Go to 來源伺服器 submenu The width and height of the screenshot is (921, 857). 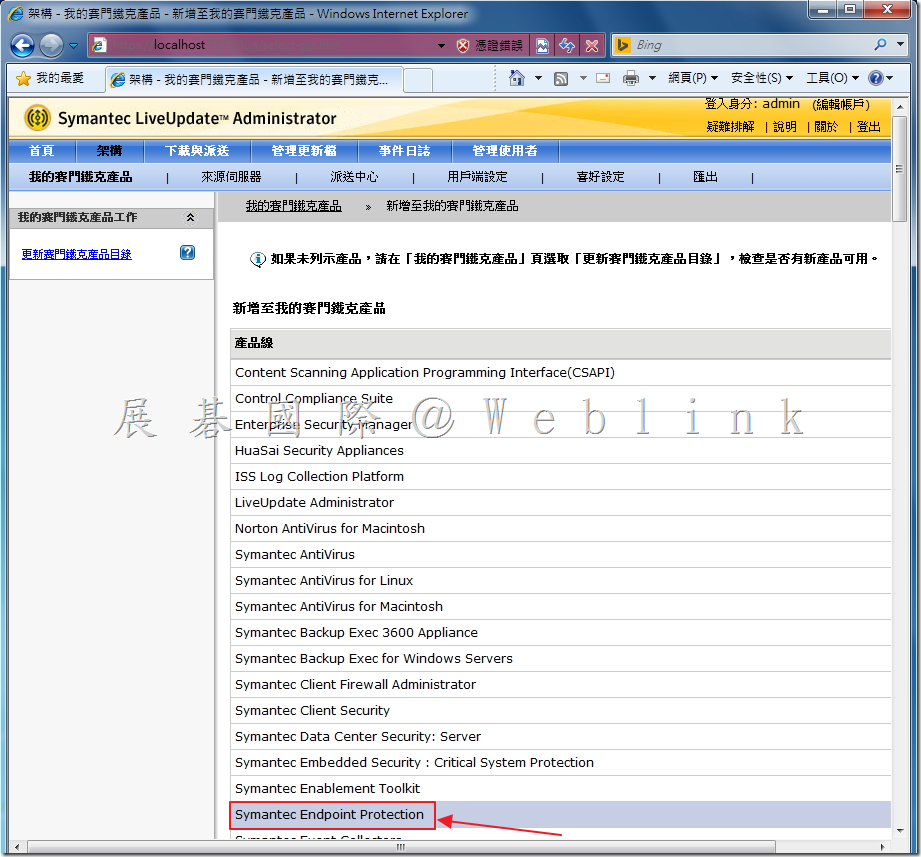[231, 177]
